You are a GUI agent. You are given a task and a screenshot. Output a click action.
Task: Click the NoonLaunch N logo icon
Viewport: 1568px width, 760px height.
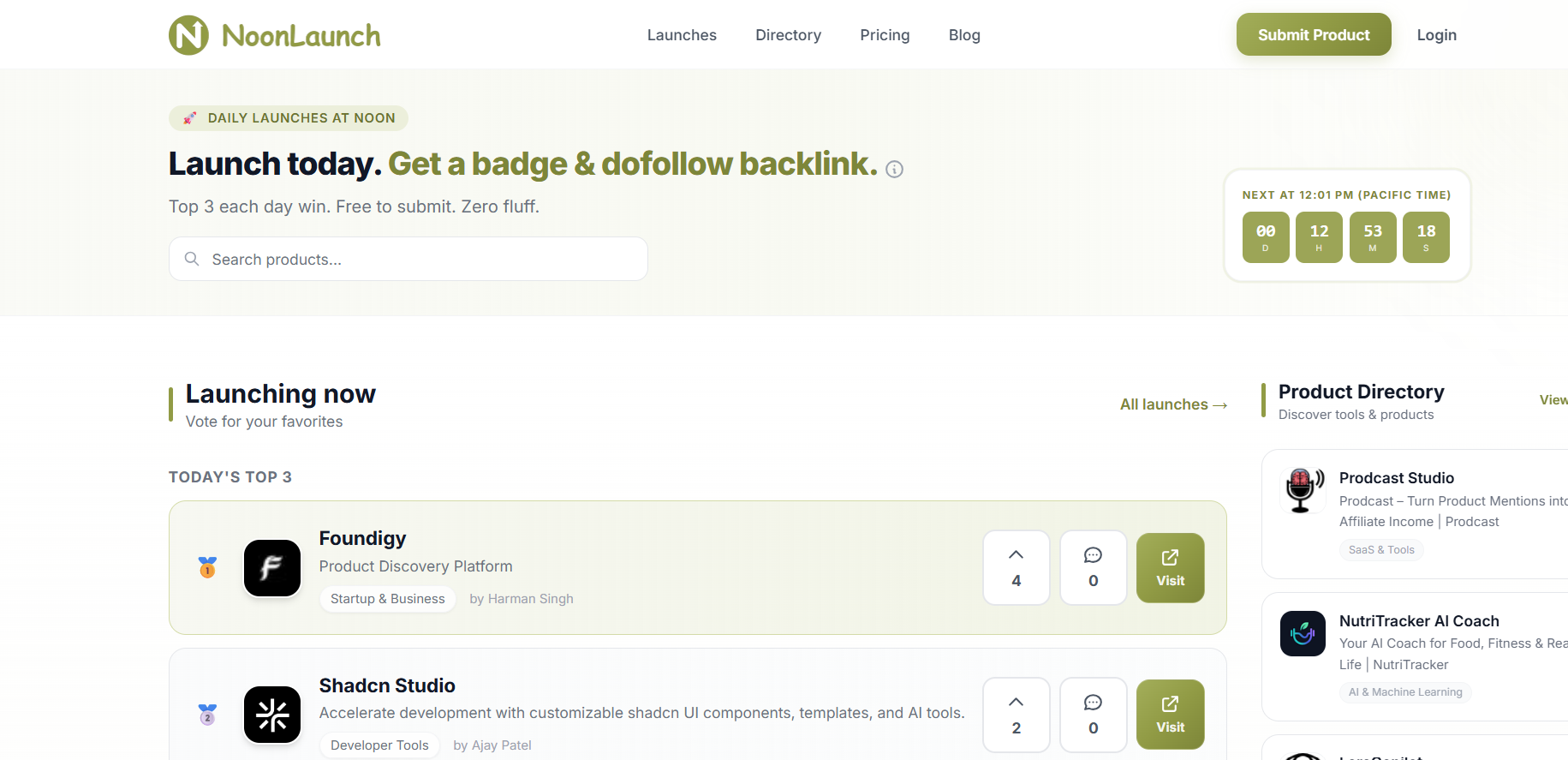click(x=188, y=35)
